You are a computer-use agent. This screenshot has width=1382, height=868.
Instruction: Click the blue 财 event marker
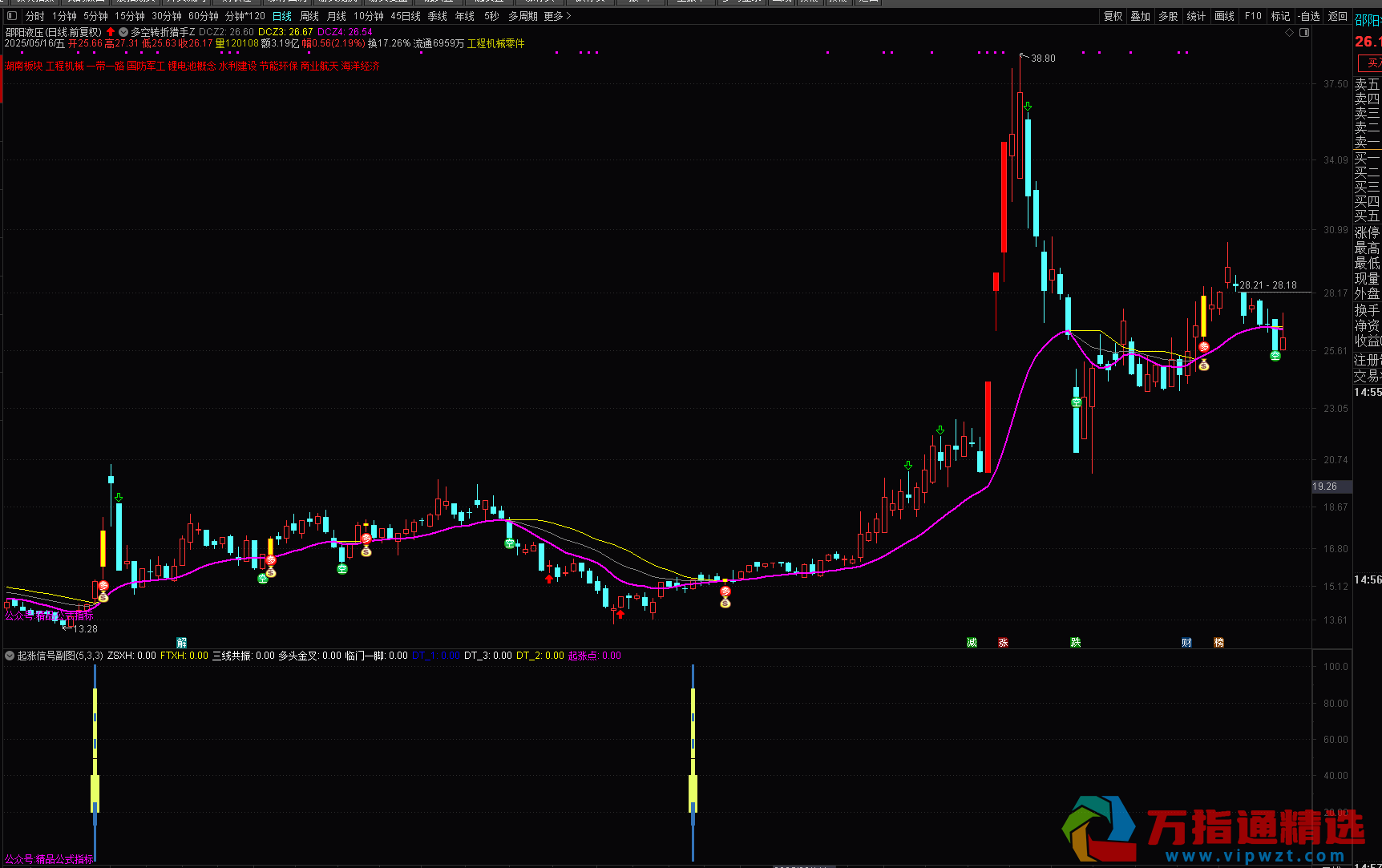pos(1186,643)
